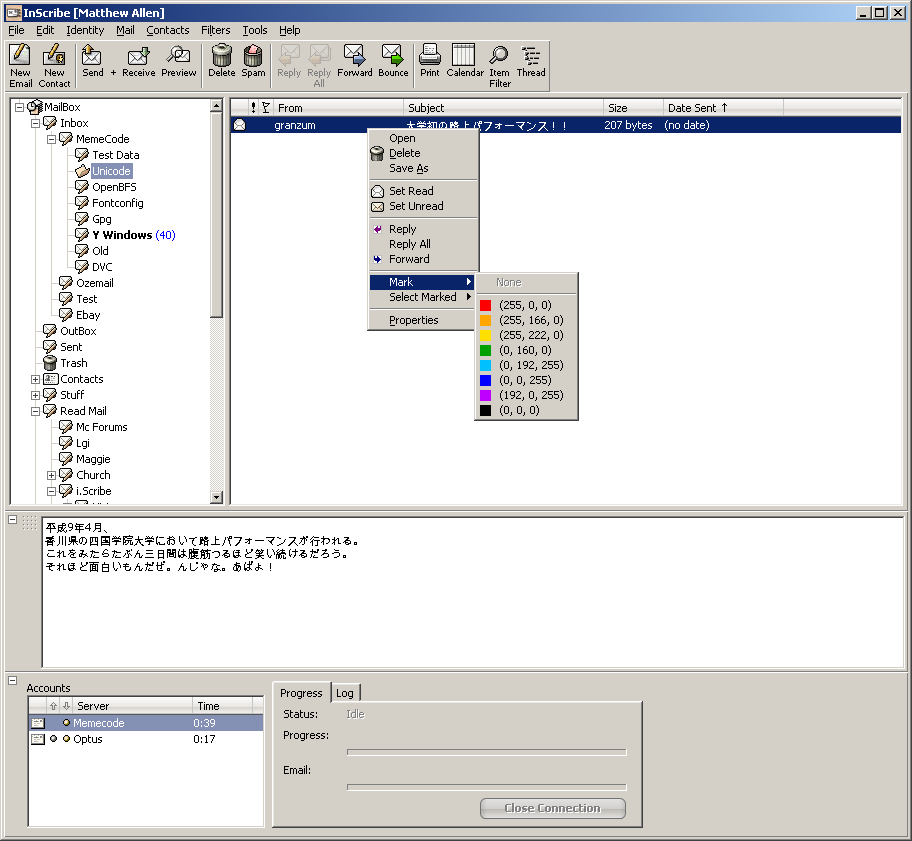Choose Set Unread from context menu
Image resolution: width=912 pixels, height=841 pixels.
click(416, 206)
